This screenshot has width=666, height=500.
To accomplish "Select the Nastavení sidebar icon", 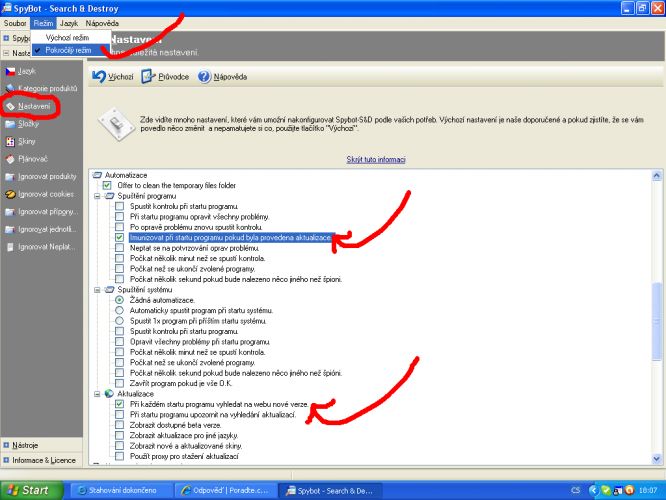I will pos(10,106).
